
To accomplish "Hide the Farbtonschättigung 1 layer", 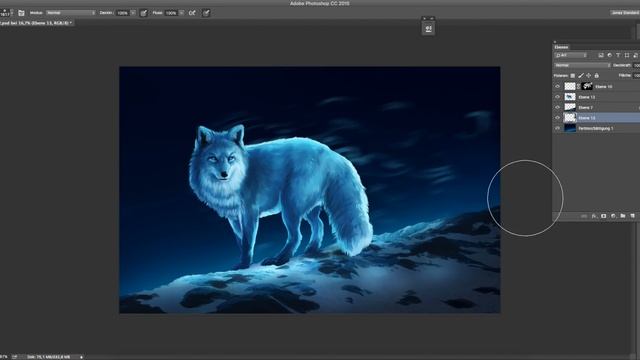I will click(558, 128).
